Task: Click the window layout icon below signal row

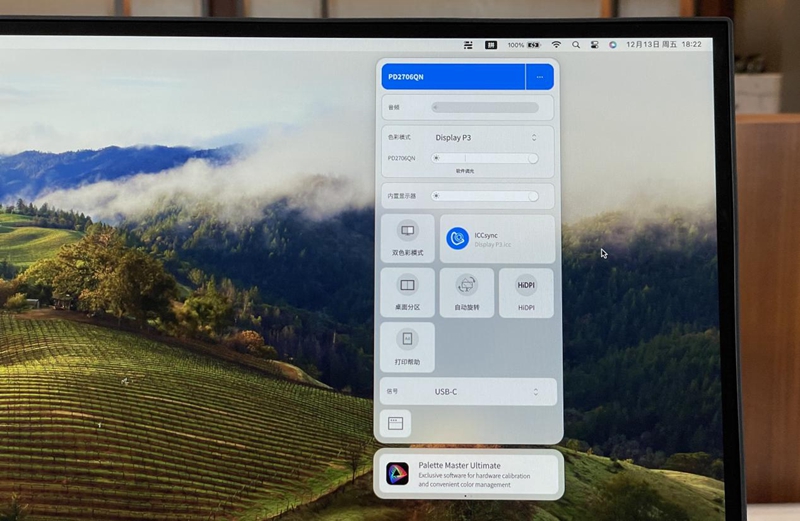Action: (395, 423)
